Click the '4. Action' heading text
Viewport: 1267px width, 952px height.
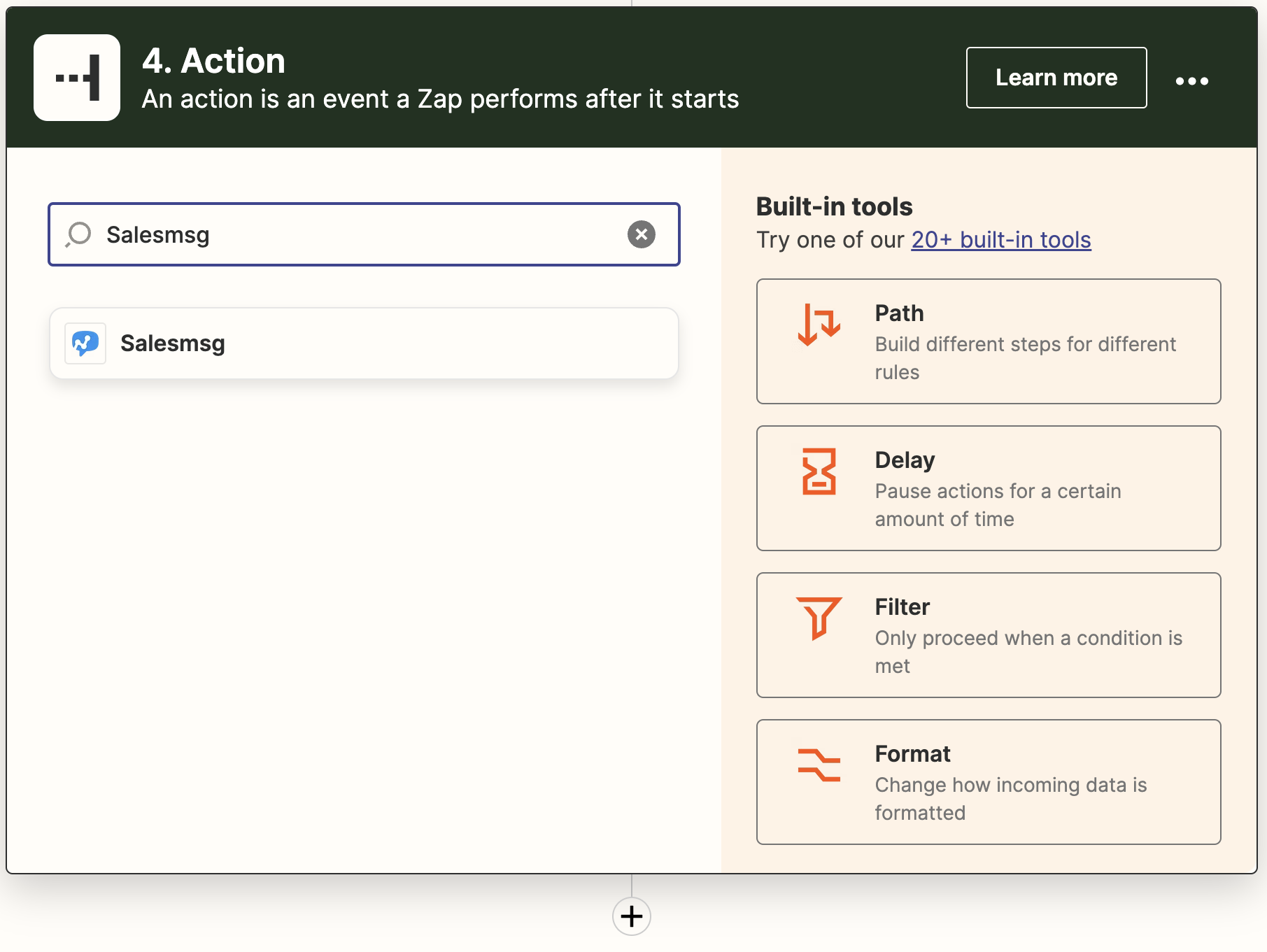click(213, 61)
